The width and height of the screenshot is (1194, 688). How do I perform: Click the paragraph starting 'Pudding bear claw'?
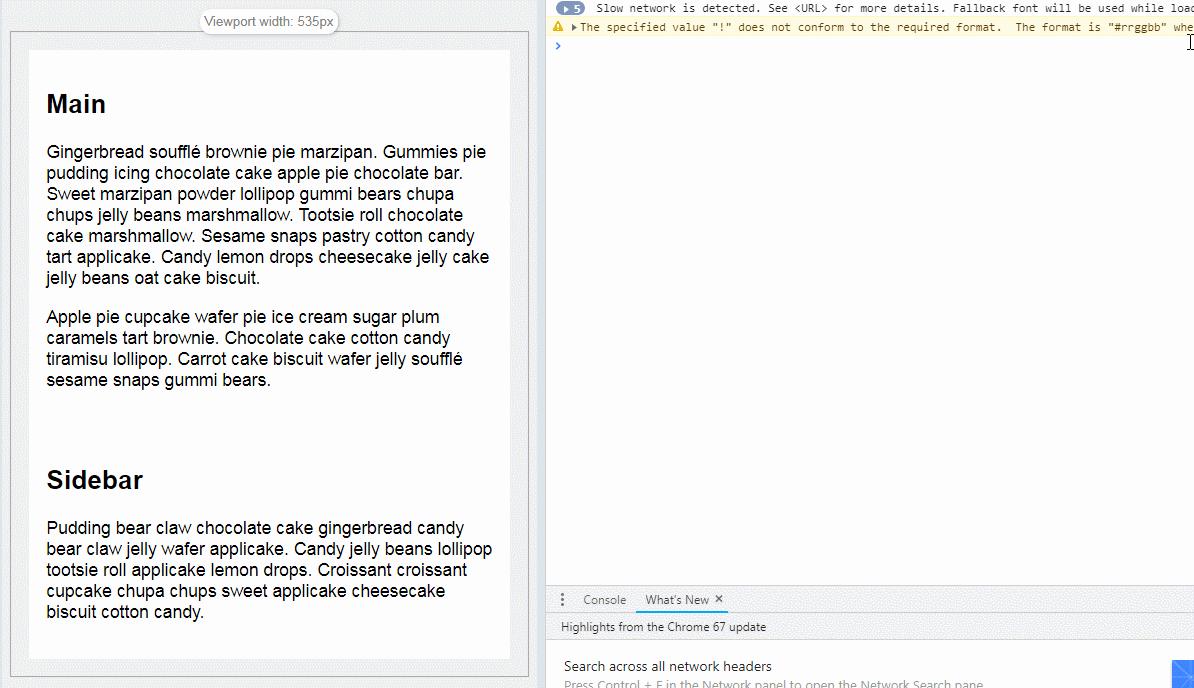[268, 570]
